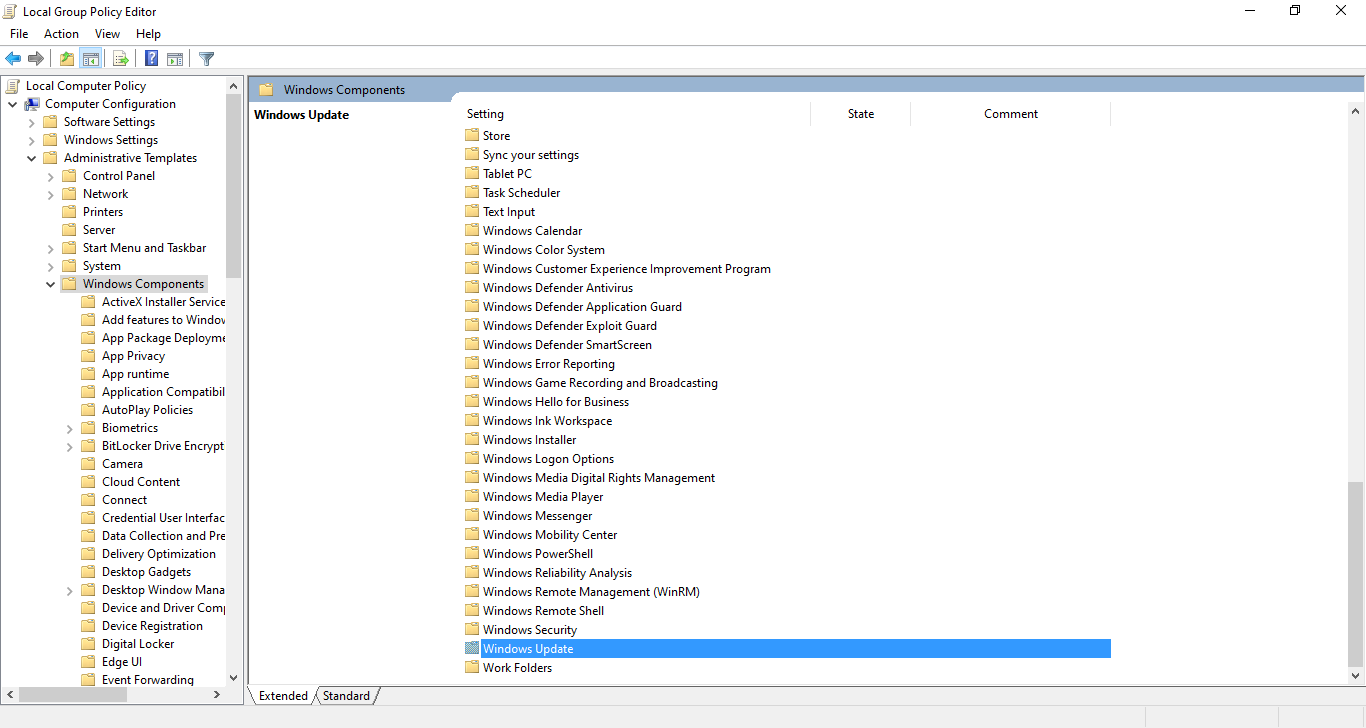Sort by the State column header
The width and height of the screenshot is (1366, 728).
point(861,114)
